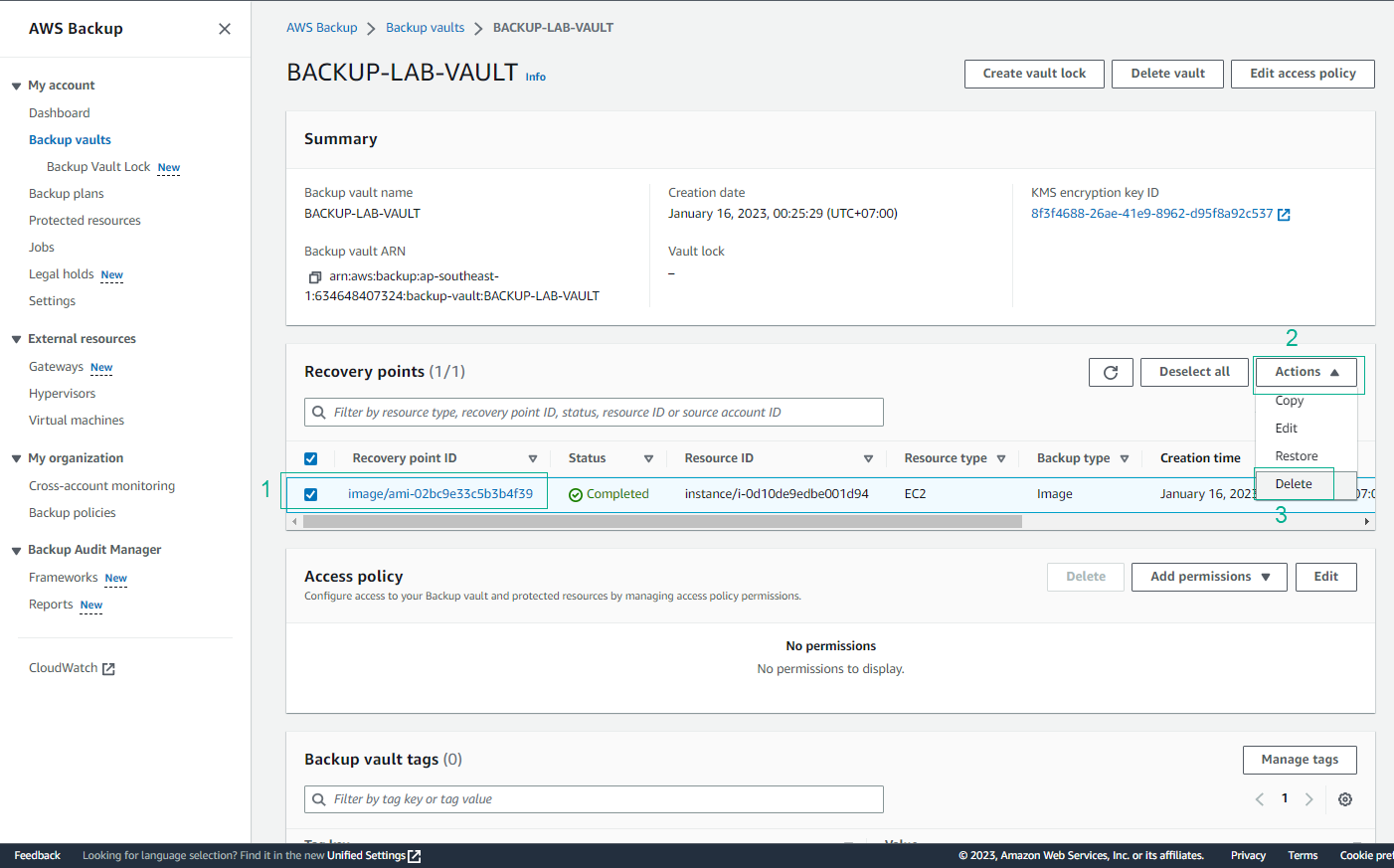This screenshot has height=868, width=1394.
Task: Open Reports page
Action: [51, 605]
